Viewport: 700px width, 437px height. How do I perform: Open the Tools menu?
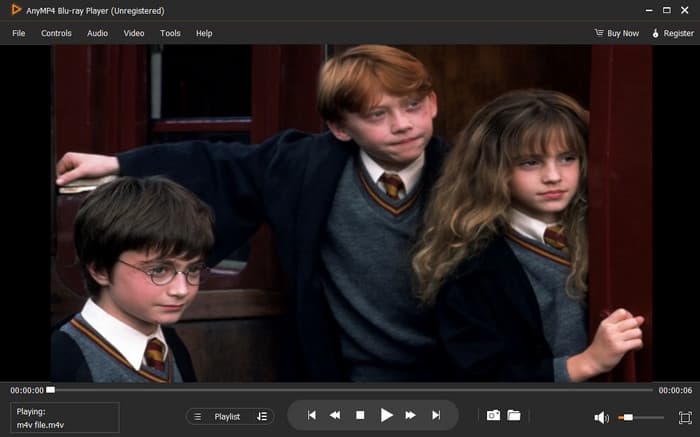[x=170, y=33]
